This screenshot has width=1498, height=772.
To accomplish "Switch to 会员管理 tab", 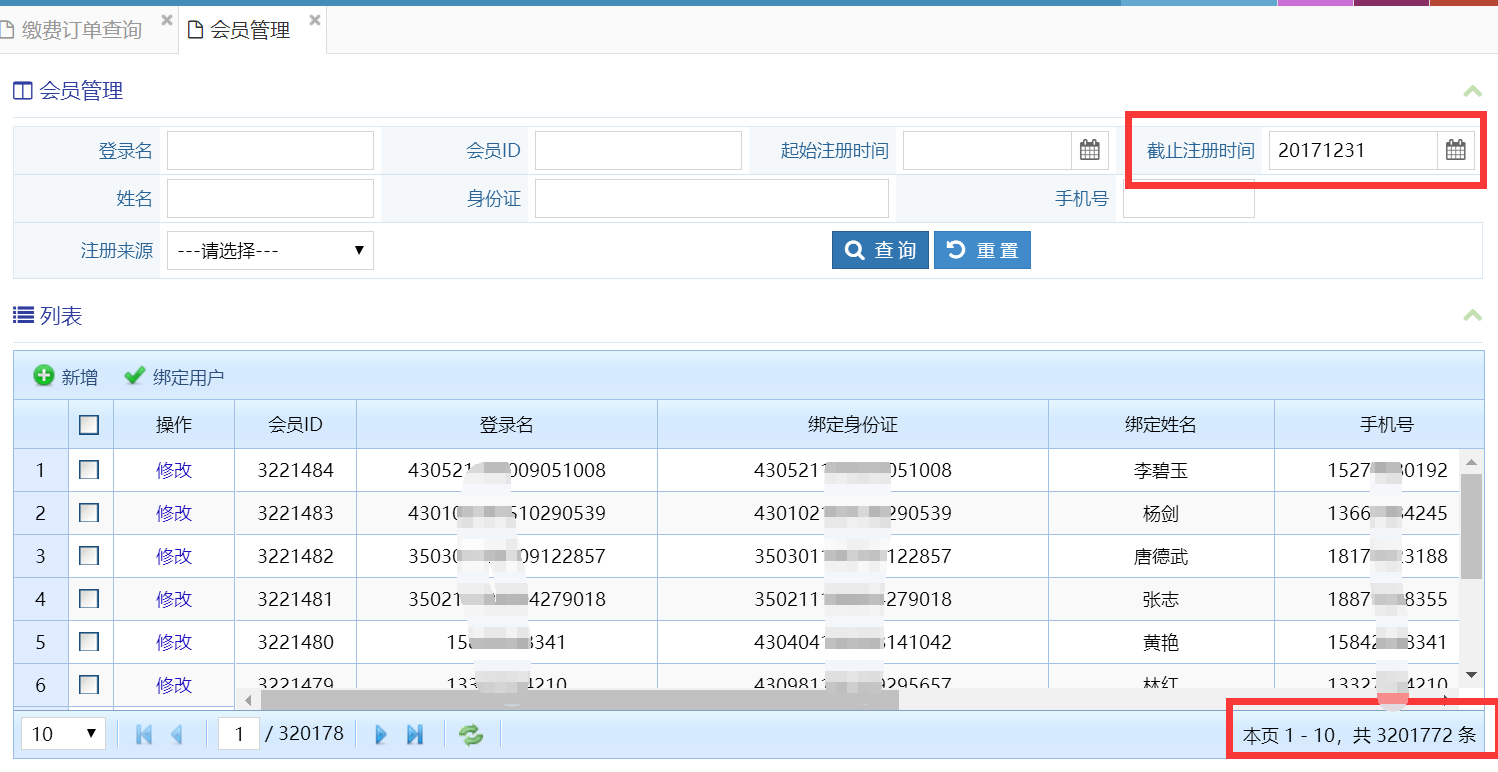I will (250, 30).
